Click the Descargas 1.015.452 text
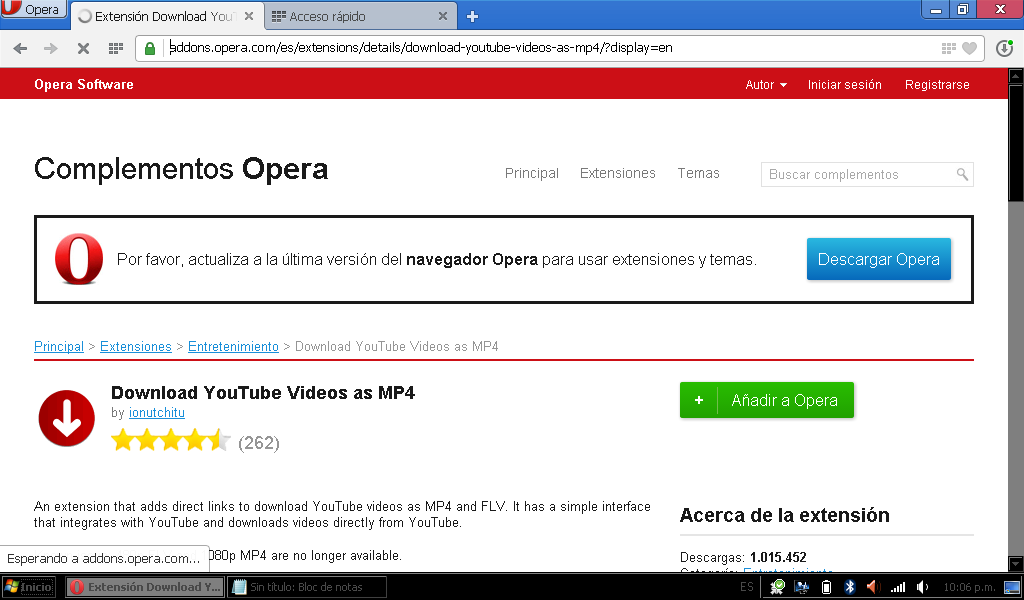This screenshot has width=1024, height=600. [x=743, y=558]
